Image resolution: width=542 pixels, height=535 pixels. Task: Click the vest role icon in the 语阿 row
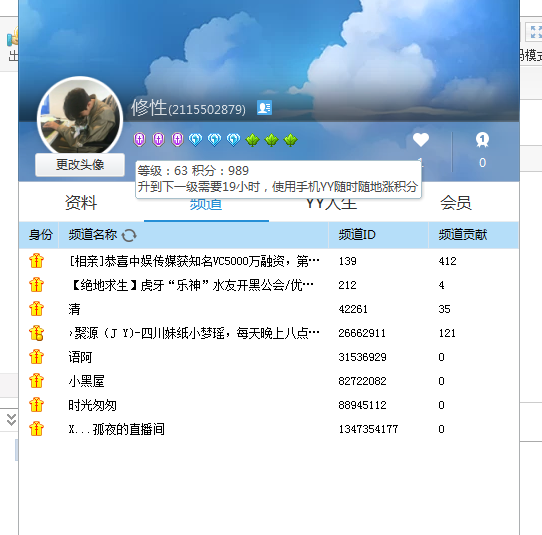point(36,357)
